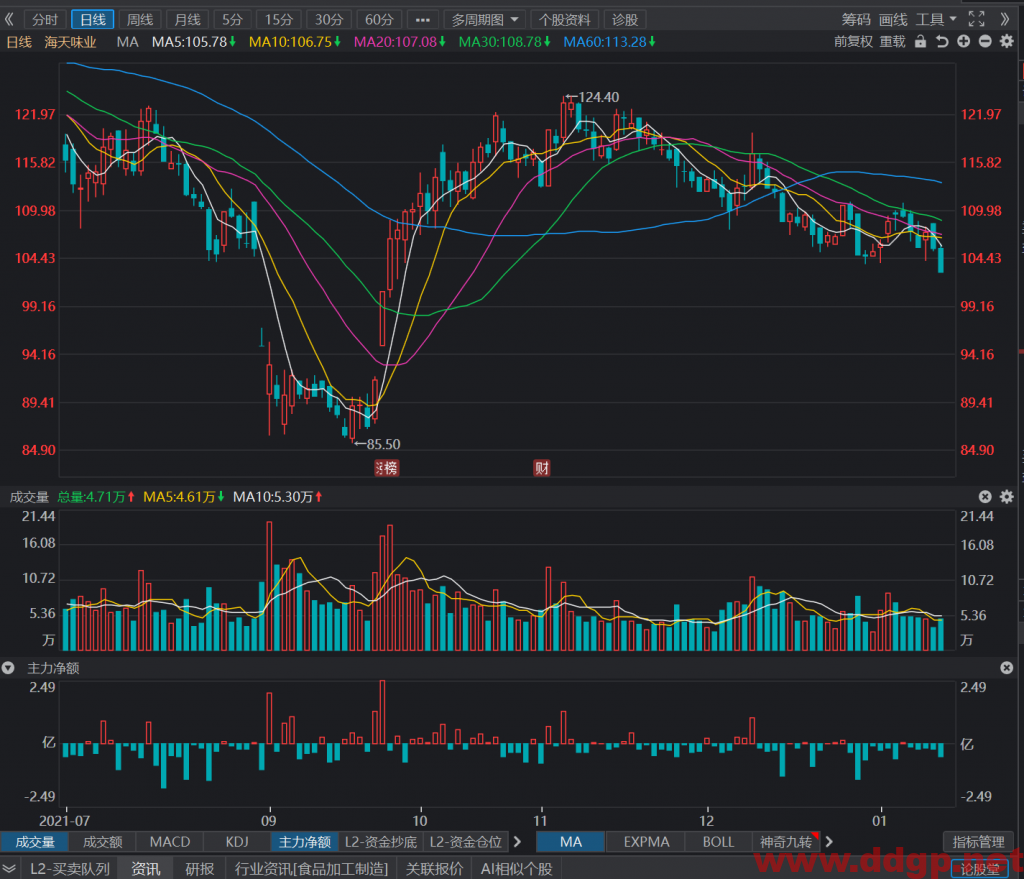
Task: Activate 画线 drawing tools
Action: click(x=893, y=20)
